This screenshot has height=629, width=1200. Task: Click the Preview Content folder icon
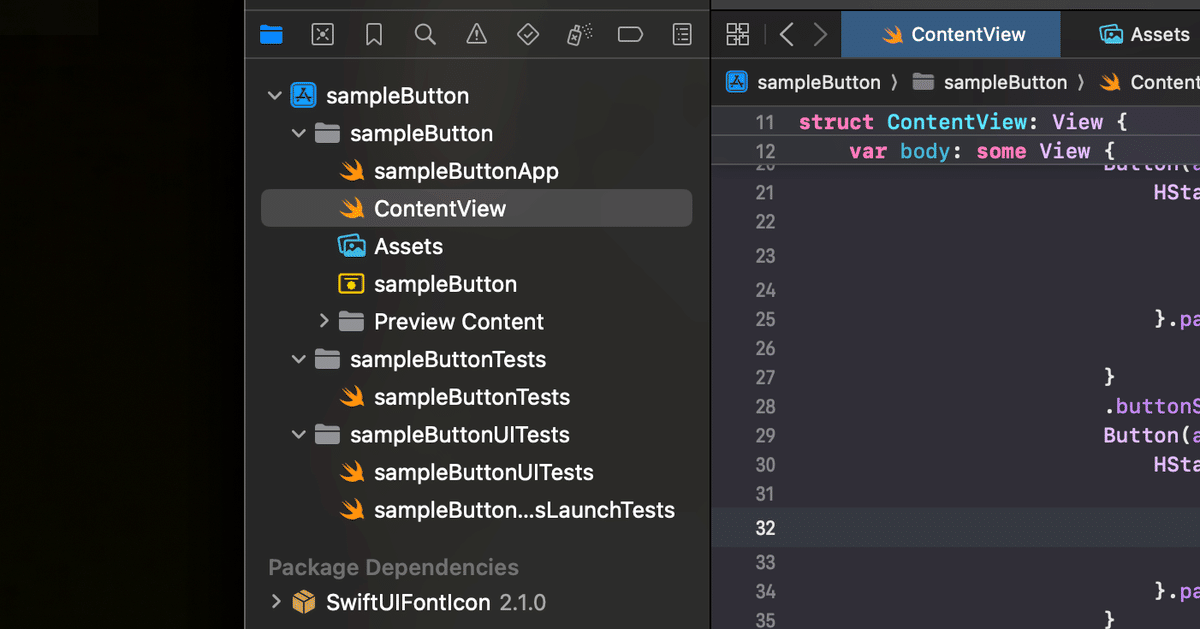click(x=351, y=321)
